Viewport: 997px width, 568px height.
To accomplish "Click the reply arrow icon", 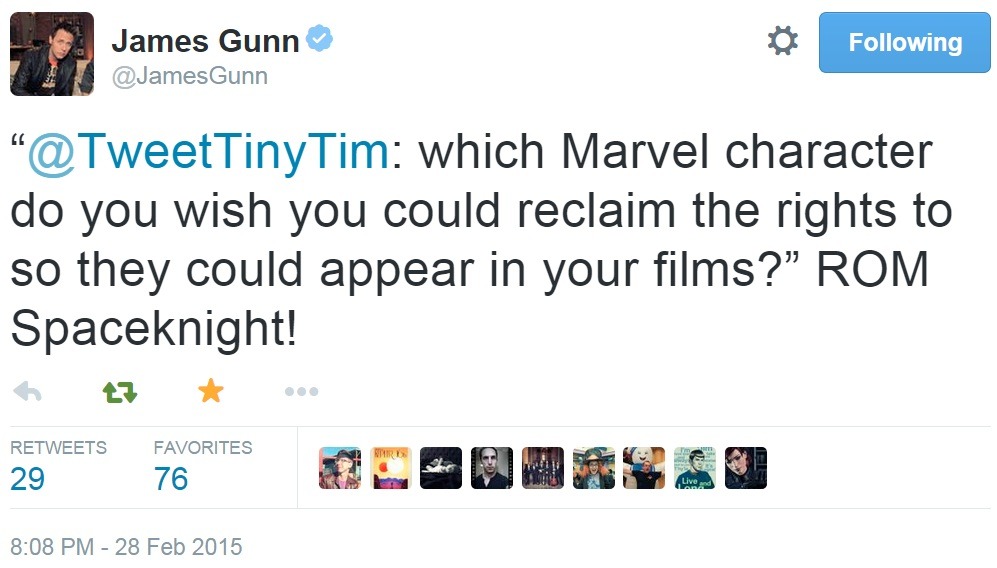I will pos(27,392).
